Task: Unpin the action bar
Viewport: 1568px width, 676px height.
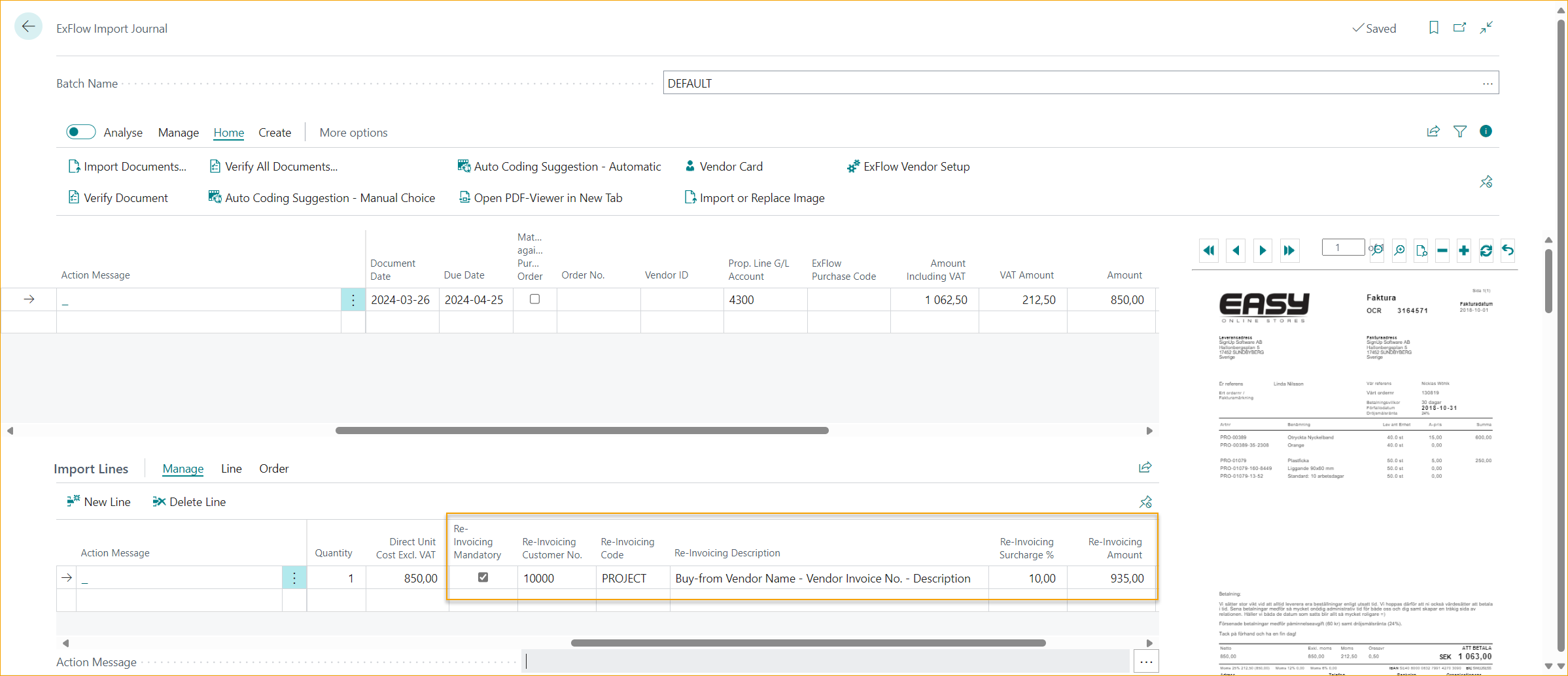Action: (x=1486, y=181)
